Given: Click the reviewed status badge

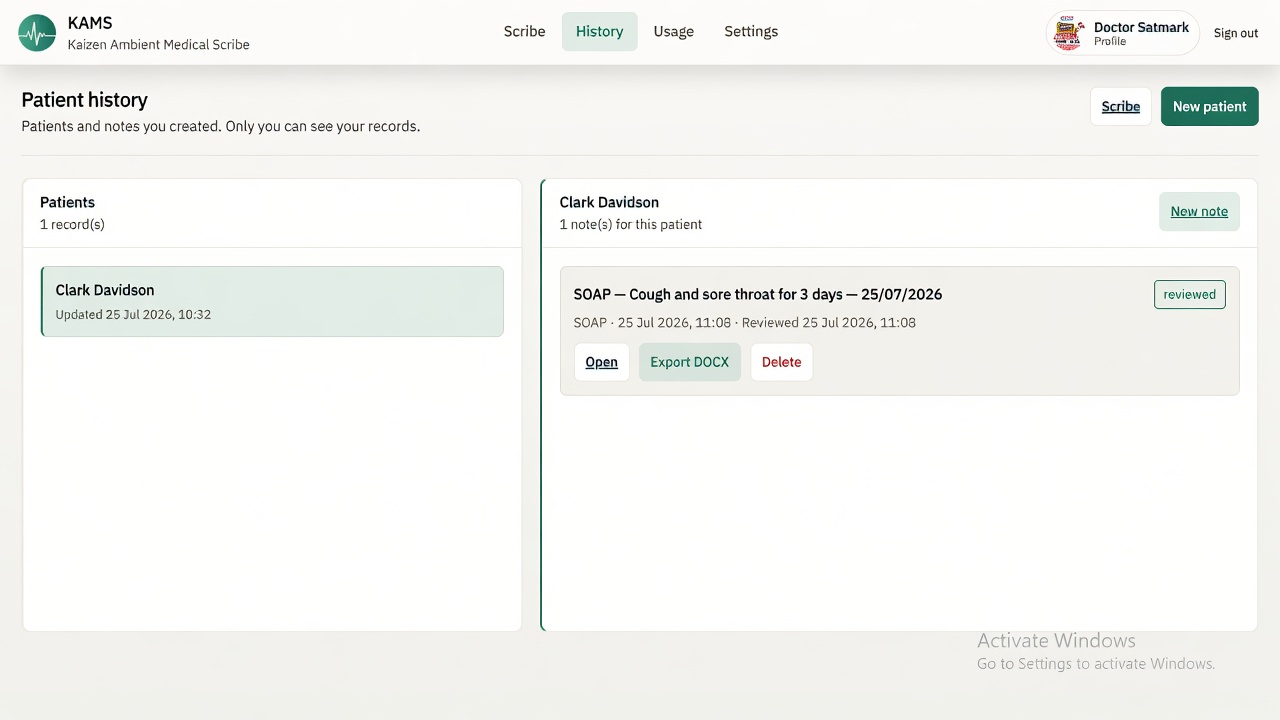Looking at the screenshot, I should [x=1189, y=294].
